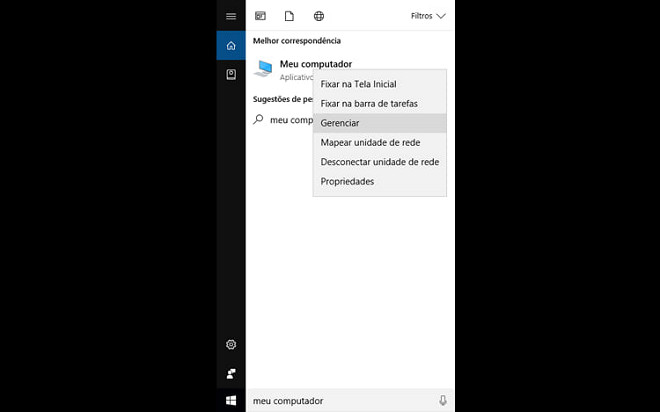Click the Melhor correspondência heading

point(297,41)
